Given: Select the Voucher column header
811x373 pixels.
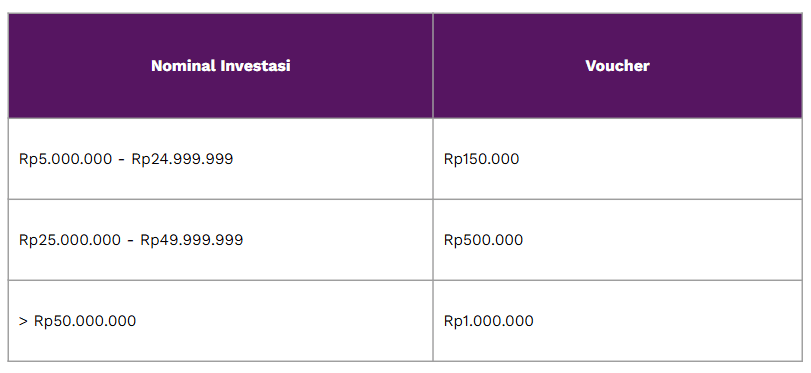Looking at the screenshot, I should click(x=618, y=66).
